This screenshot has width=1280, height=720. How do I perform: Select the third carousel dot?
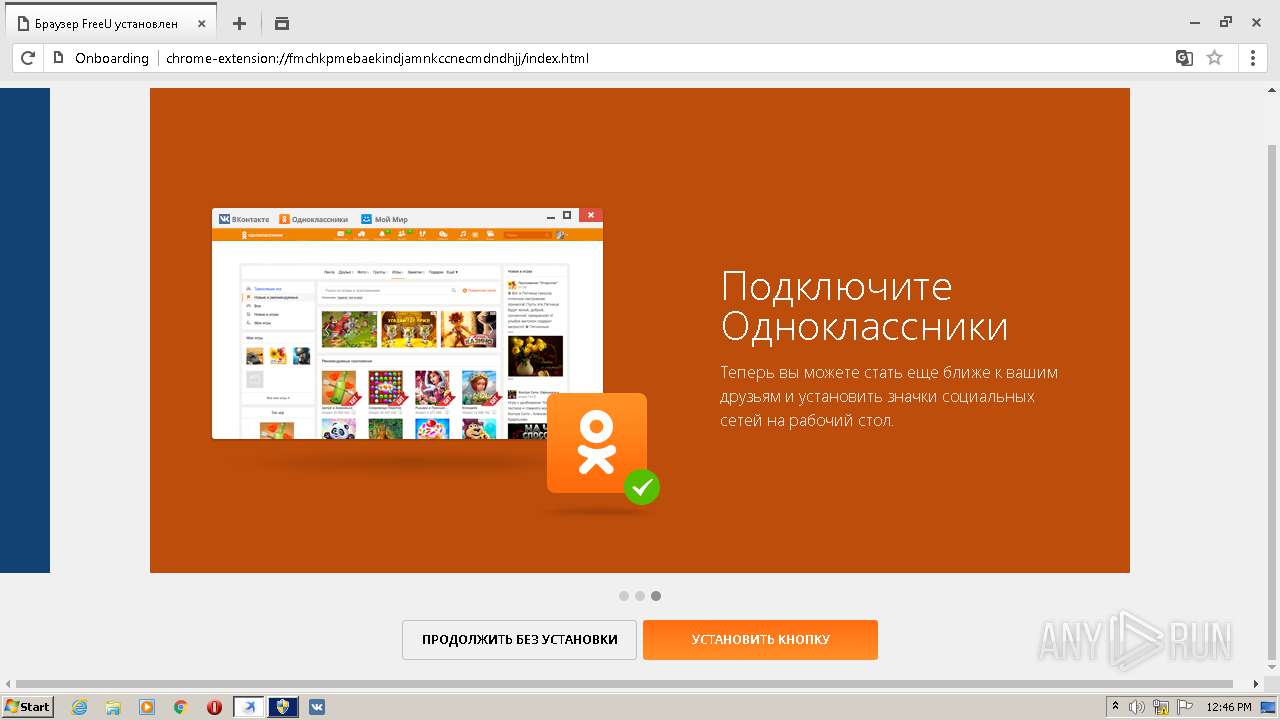point(656,596)
